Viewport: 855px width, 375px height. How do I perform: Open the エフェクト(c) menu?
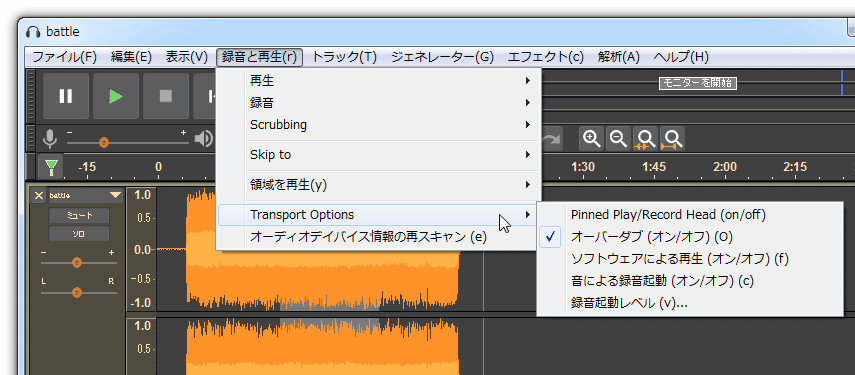tap(546, 57)
